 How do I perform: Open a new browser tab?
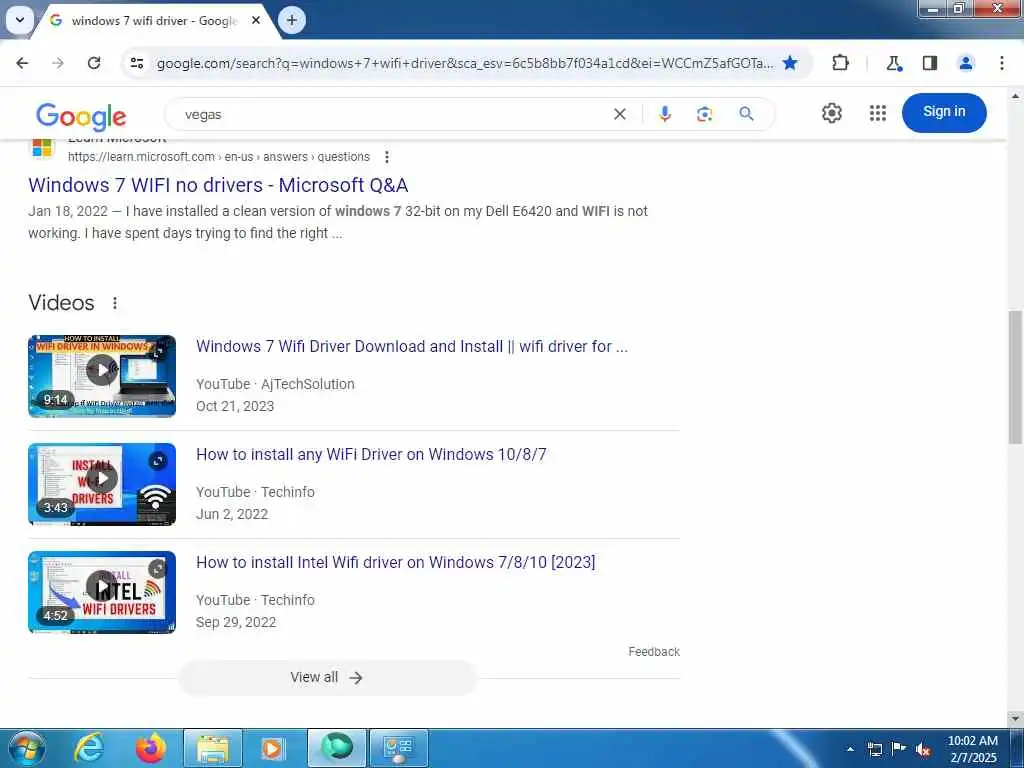point(292,20)
